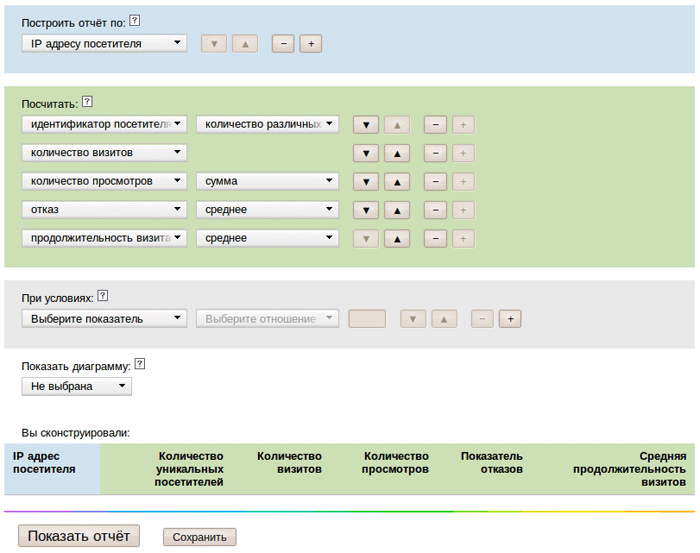The image size is (700, 553).
Task: Remove количество просмотров row with minus
Action: coord(435,182)
